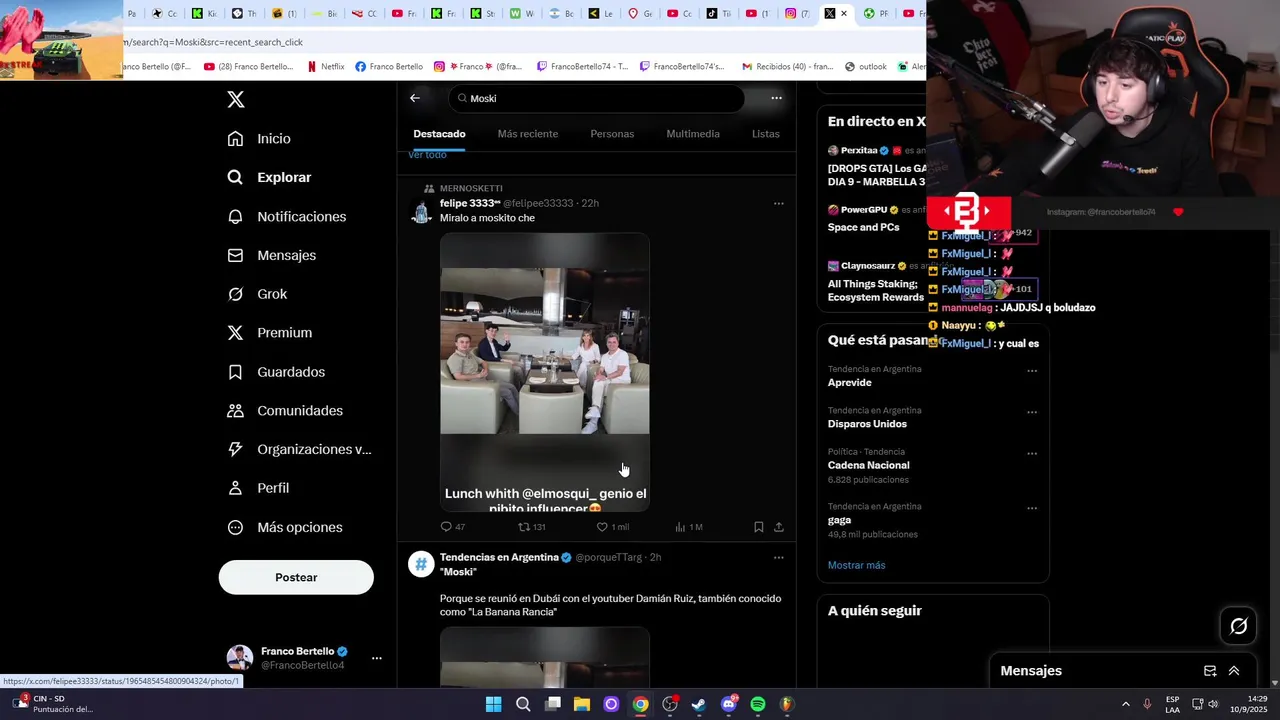Share felipe 3333 post
This screenshot has height=720, width=1280.
coord(779,527)
